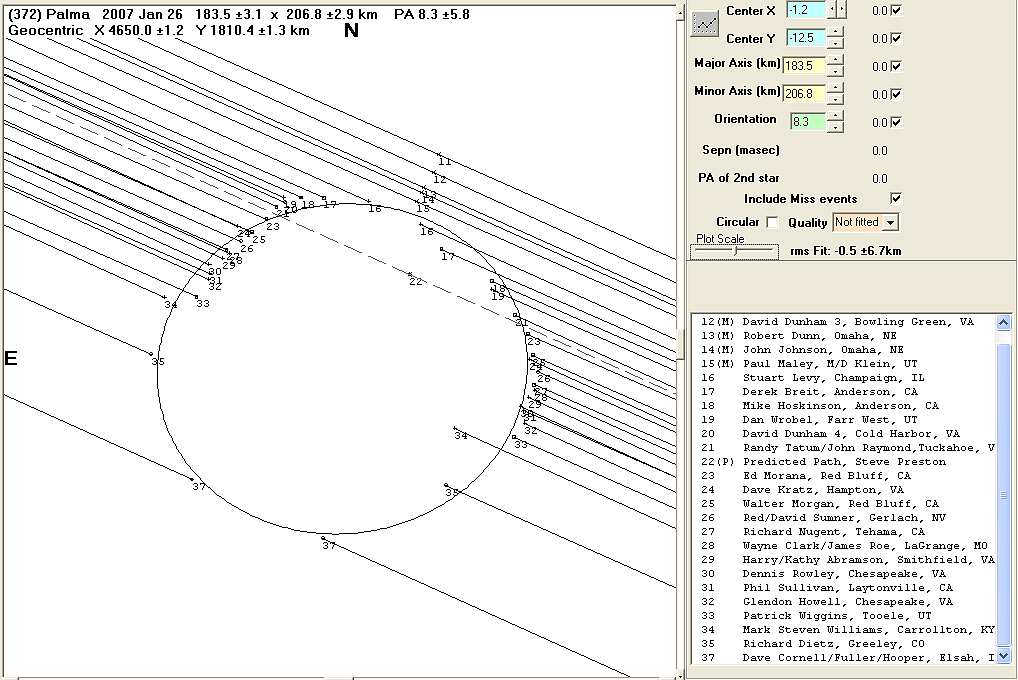
Task: Select observer row 18 Mike Hoskinson
Action: 843,405
